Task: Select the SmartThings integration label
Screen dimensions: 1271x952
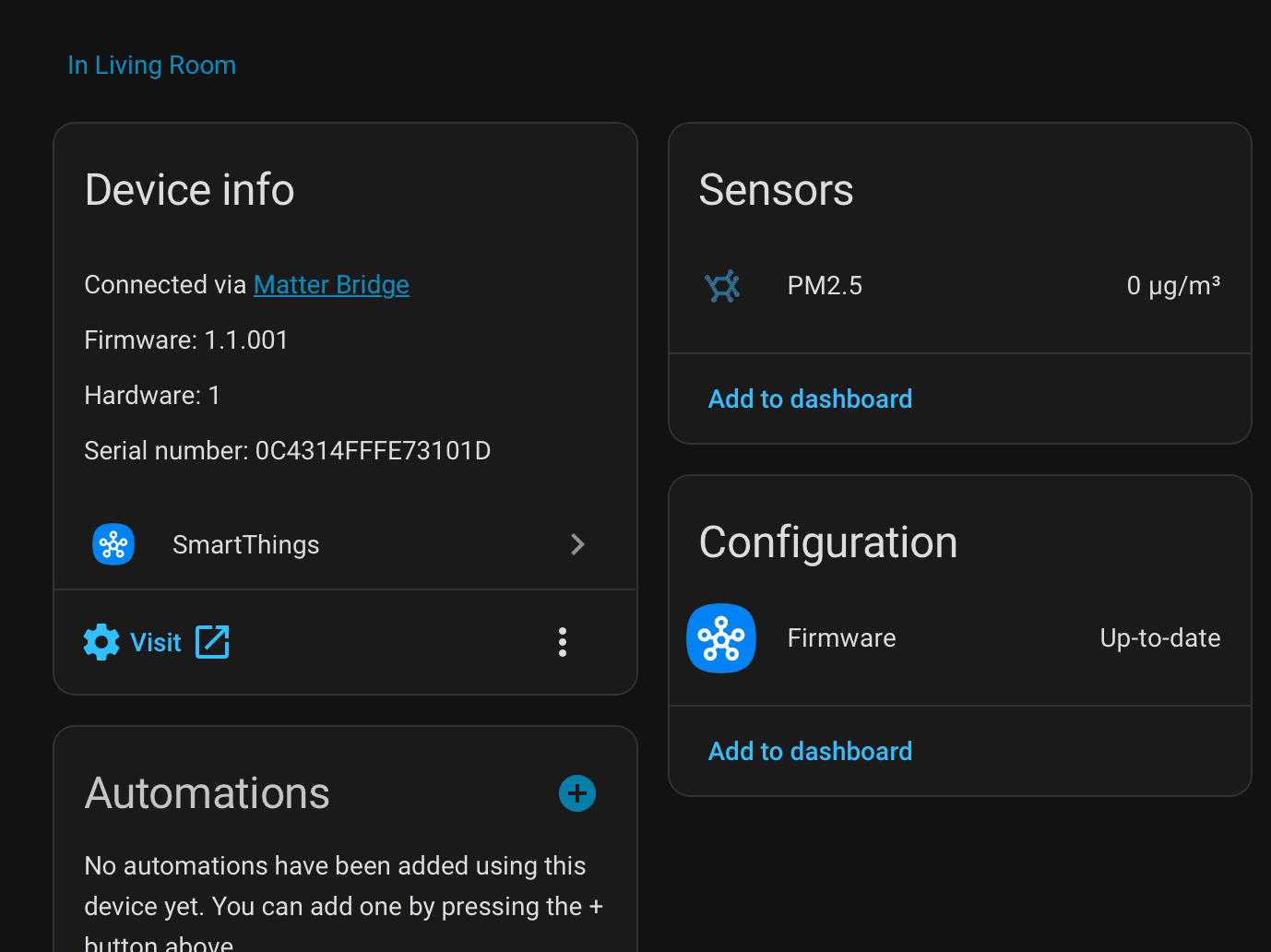Action: (x=246, y=545)
